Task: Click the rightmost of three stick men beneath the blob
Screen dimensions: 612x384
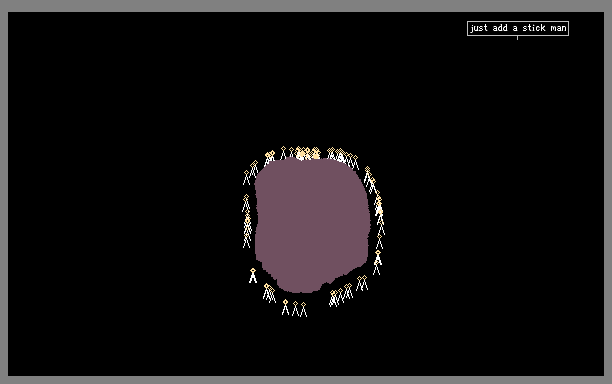Action: 303,309
